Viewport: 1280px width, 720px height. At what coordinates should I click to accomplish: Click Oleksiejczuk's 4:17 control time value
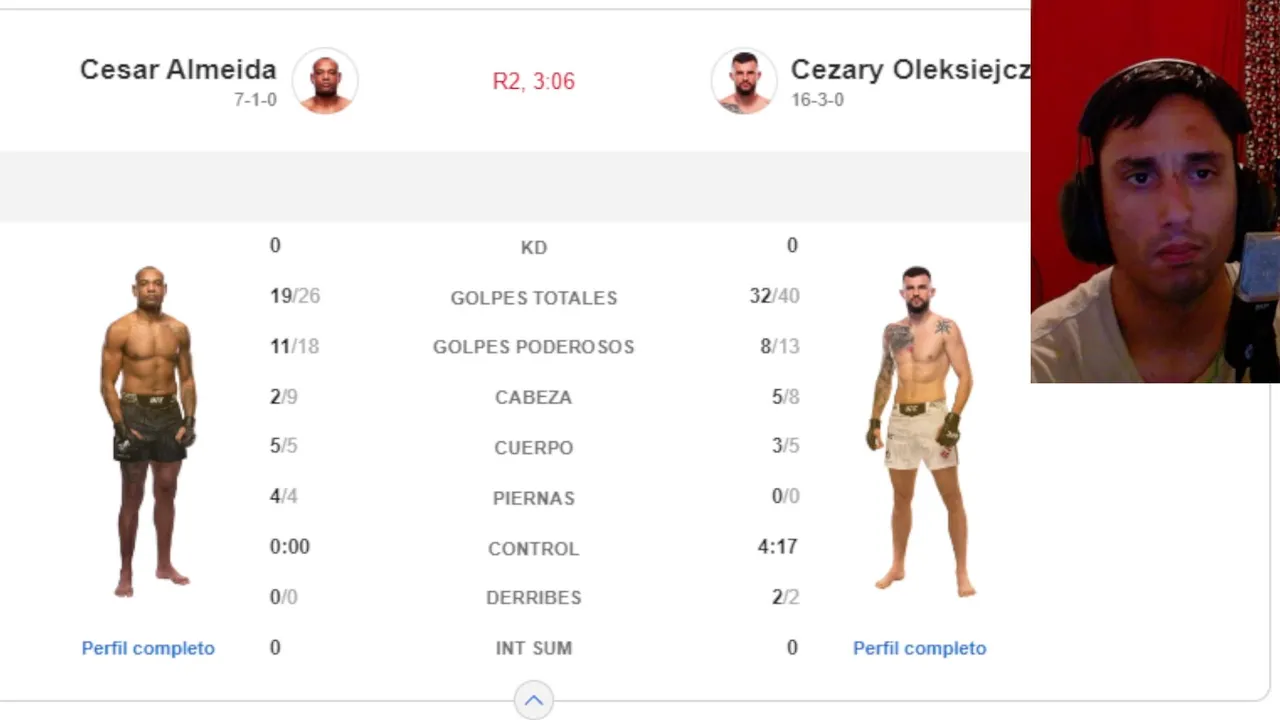pyautogui.click(x=777, y=547)
